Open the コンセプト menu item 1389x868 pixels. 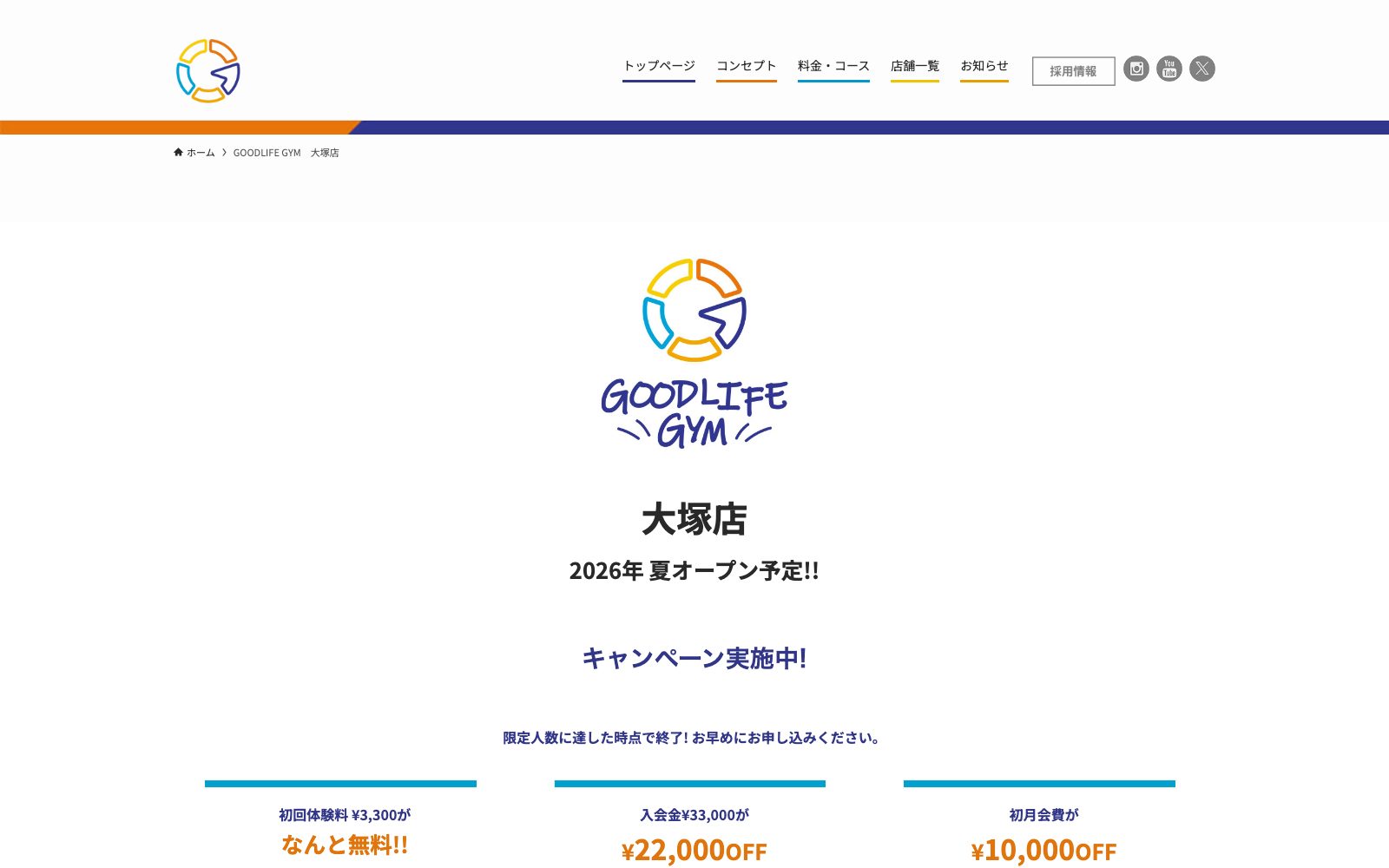pyautogui.click(x=747, y=66)
